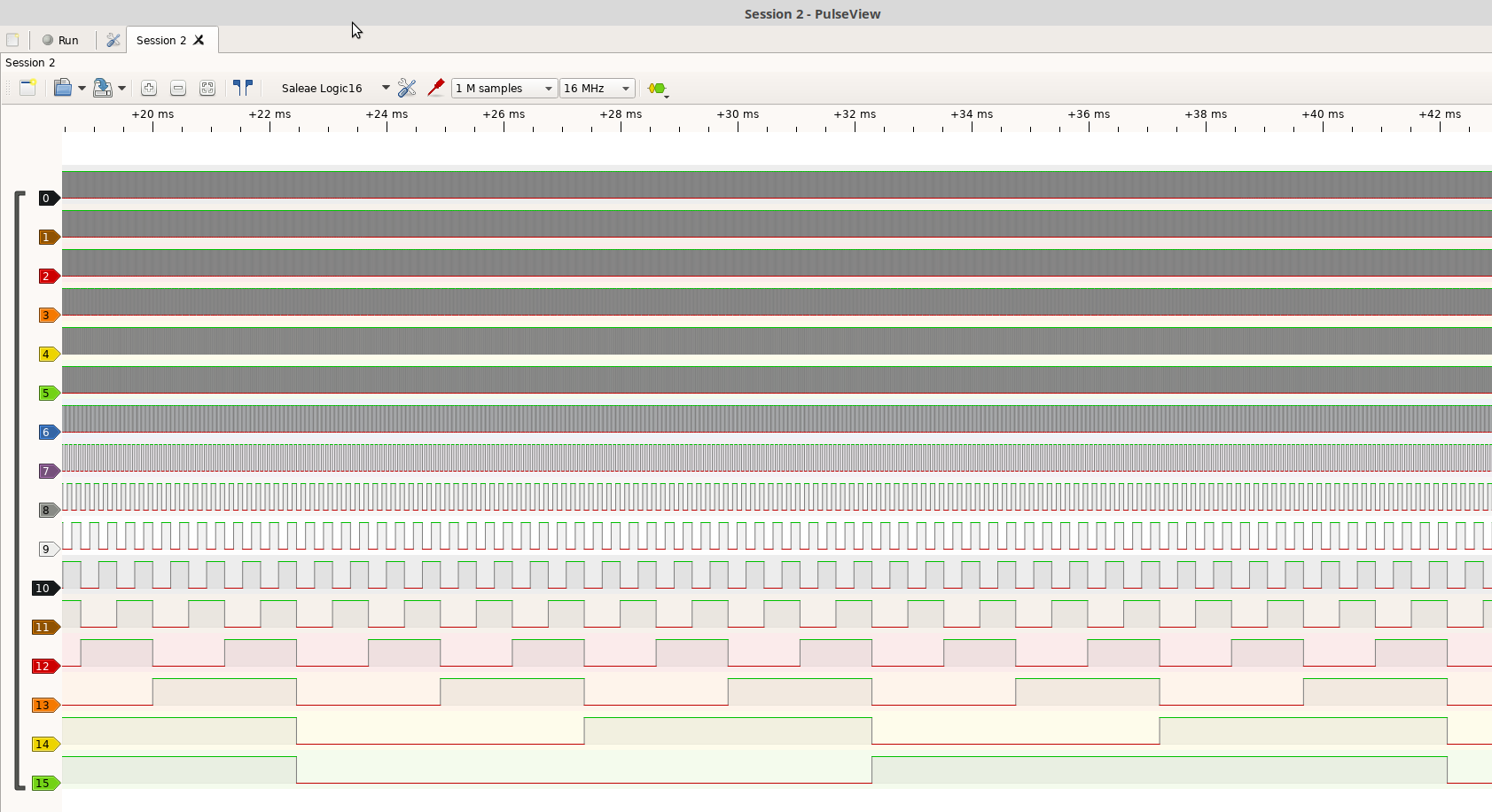Expand the open file dropdown arrow
Image resolution: width=1492 pixels, height=812 pixels.
82,88
